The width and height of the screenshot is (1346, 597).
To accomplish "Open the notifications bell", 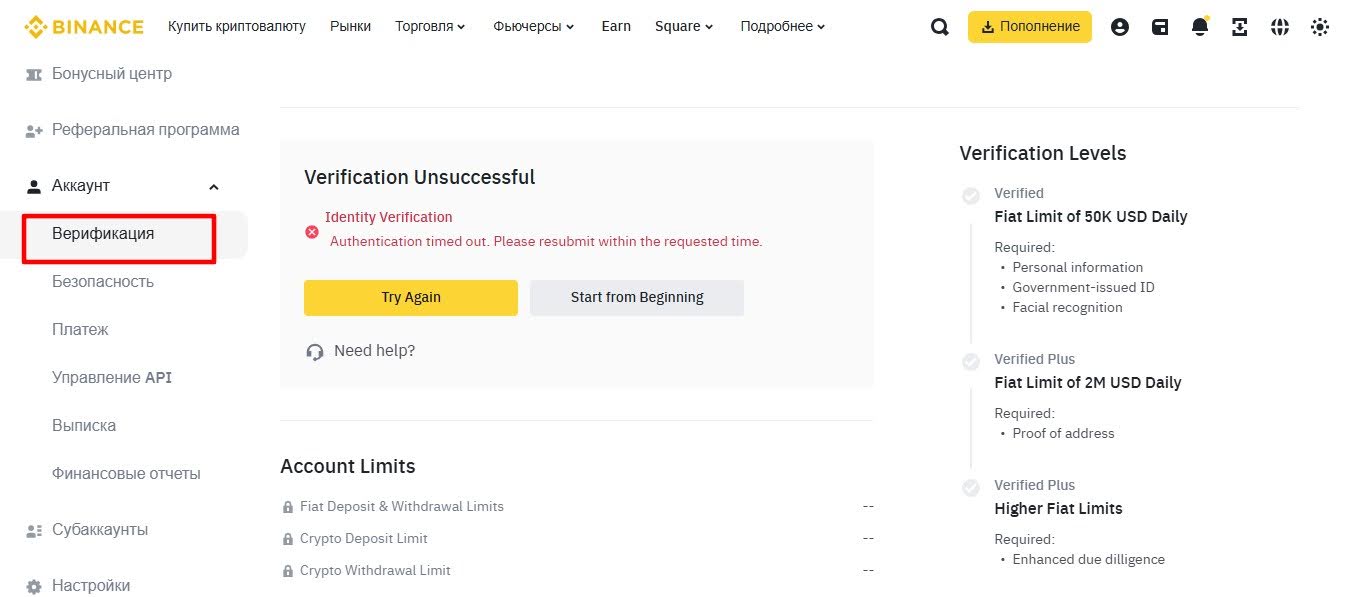I will [x=1200, y=27].
